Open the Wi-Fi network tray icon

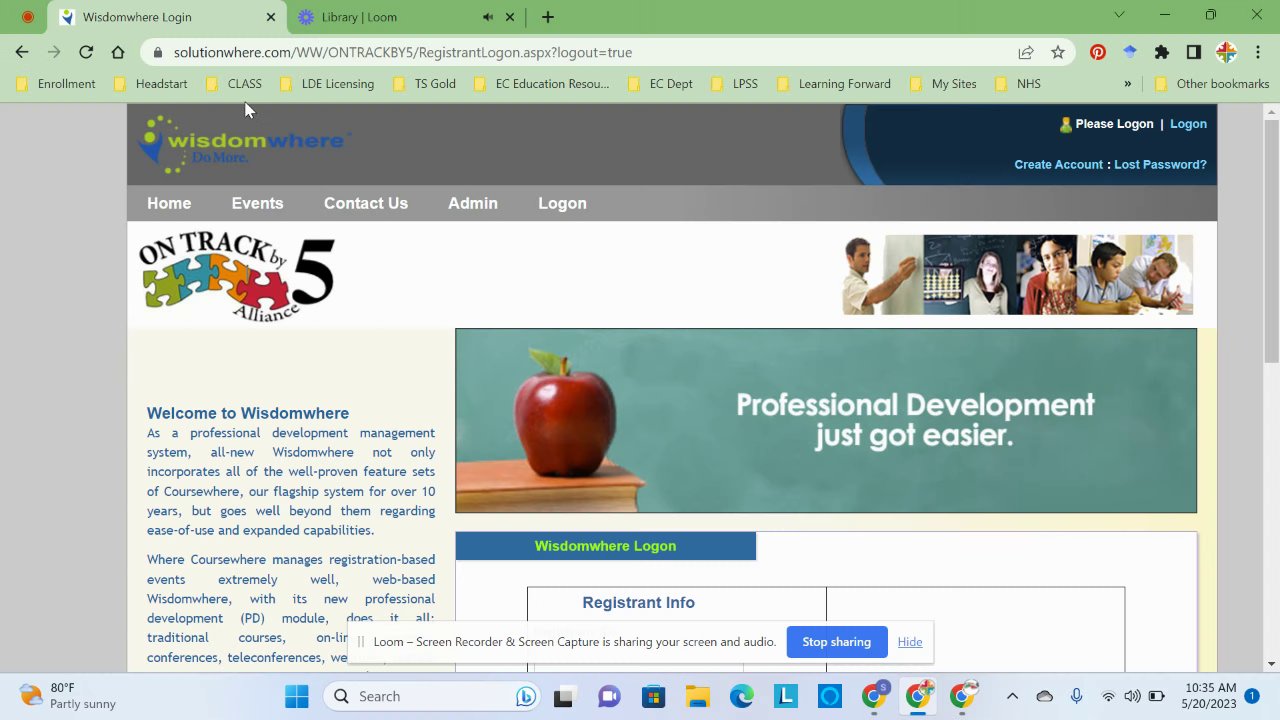(1108, 697)
